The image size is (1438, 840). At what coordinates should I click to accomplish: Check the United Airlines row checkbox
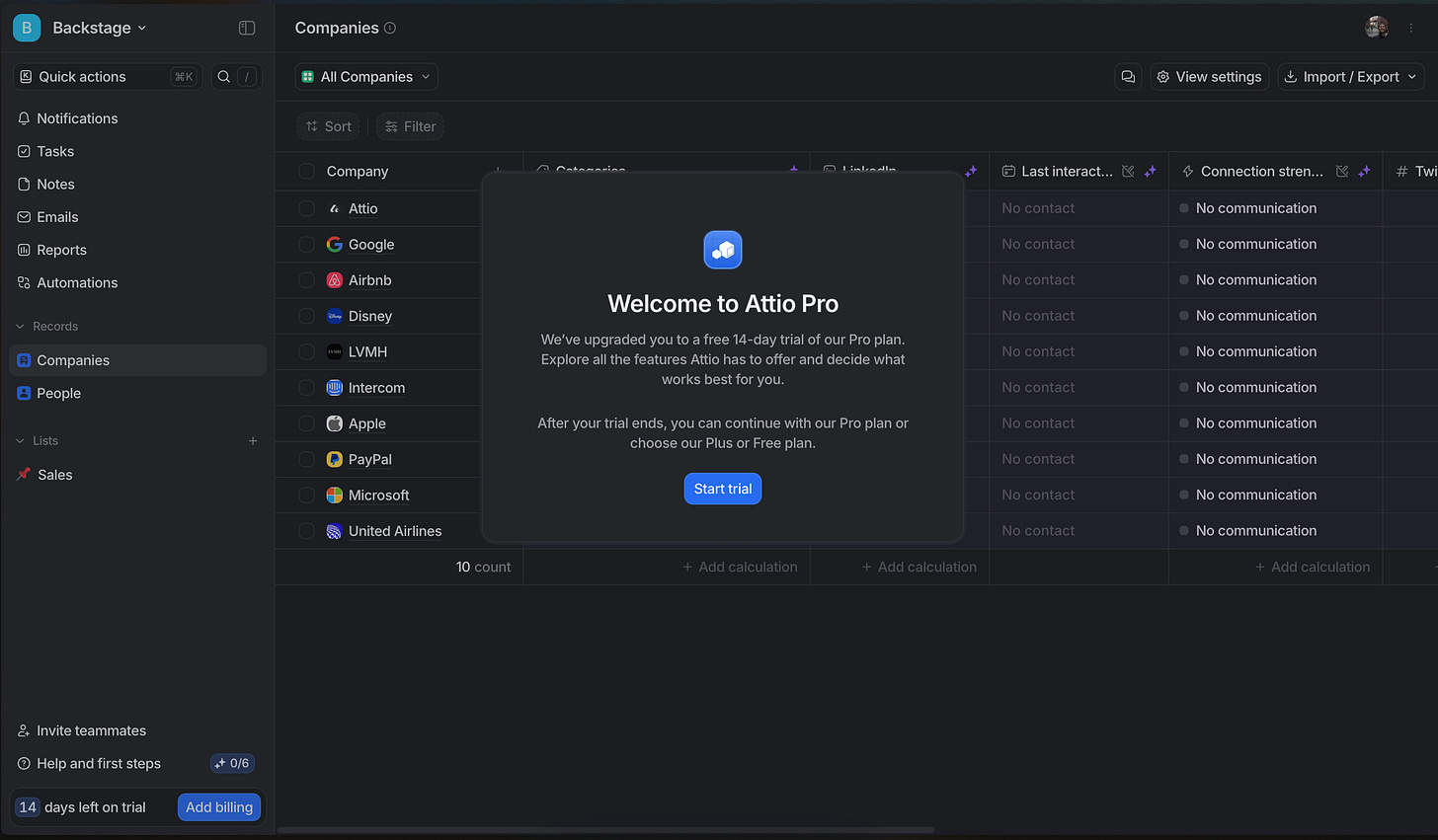click(307, 531)
